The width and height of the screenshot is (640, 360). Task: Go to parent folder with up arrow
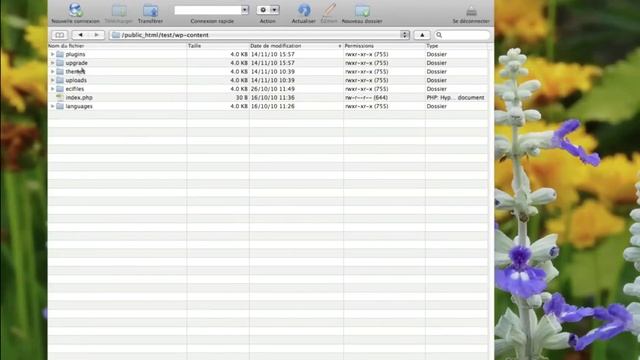422,35
